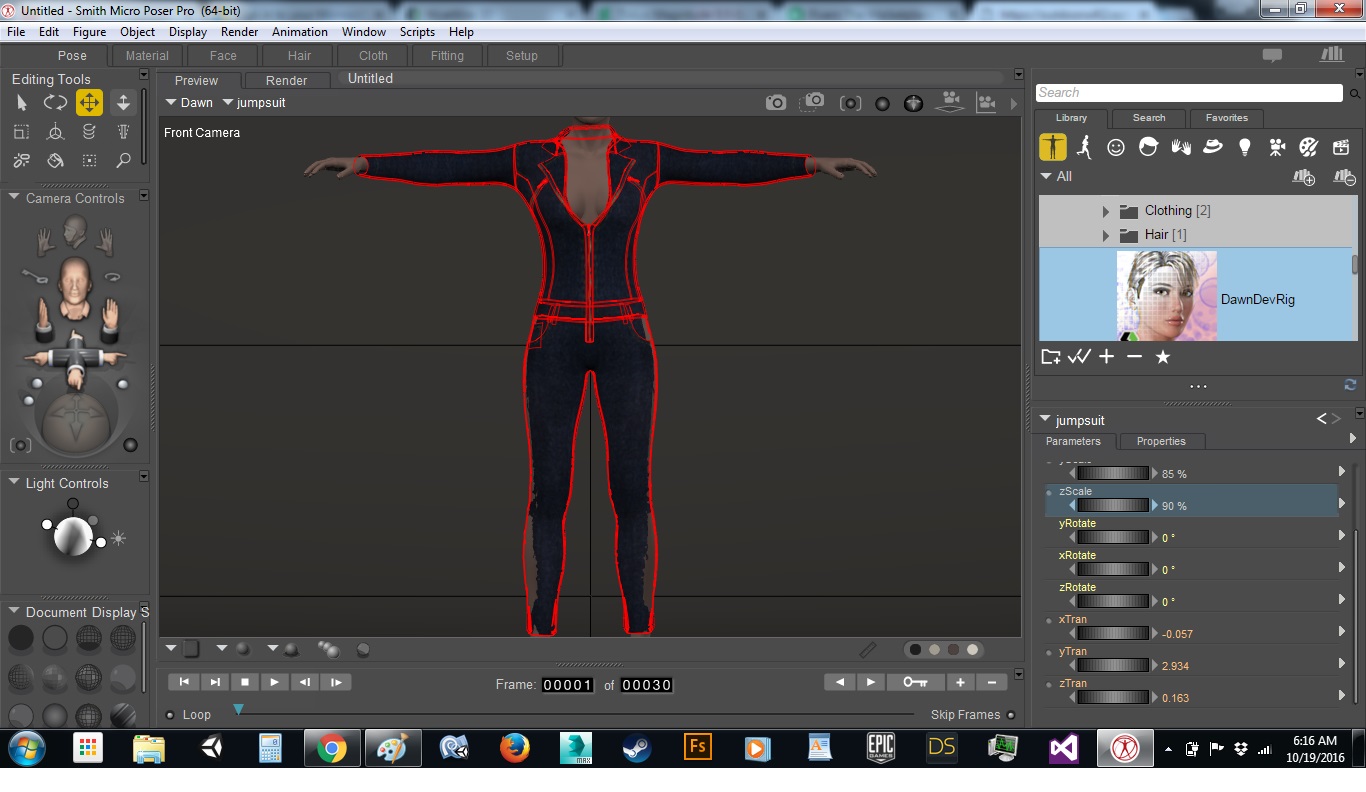Open the Materials library category (palette)

click(x=1308, y=148)
